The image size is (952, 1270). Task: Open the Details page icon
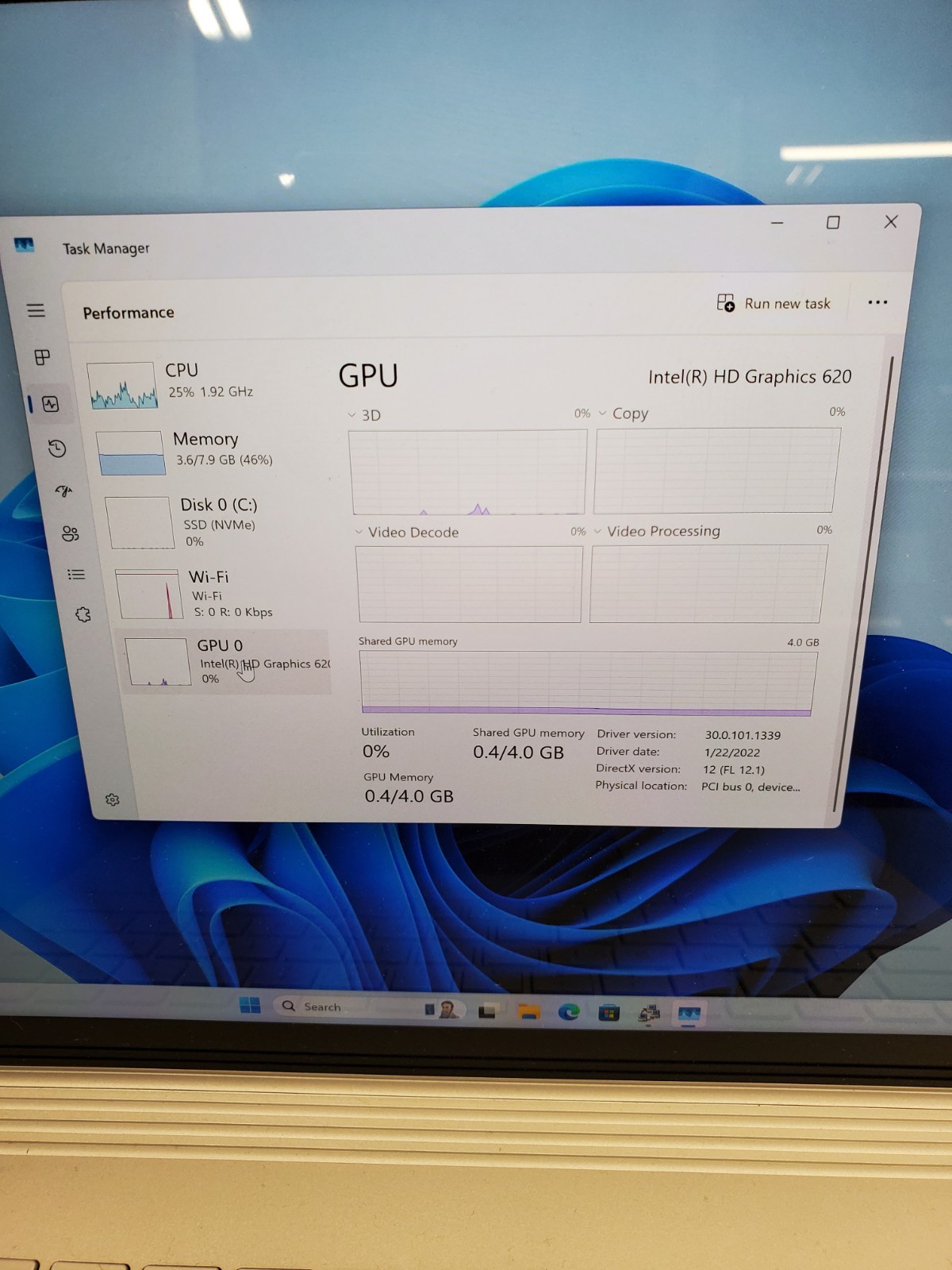[x=76, y=575]
